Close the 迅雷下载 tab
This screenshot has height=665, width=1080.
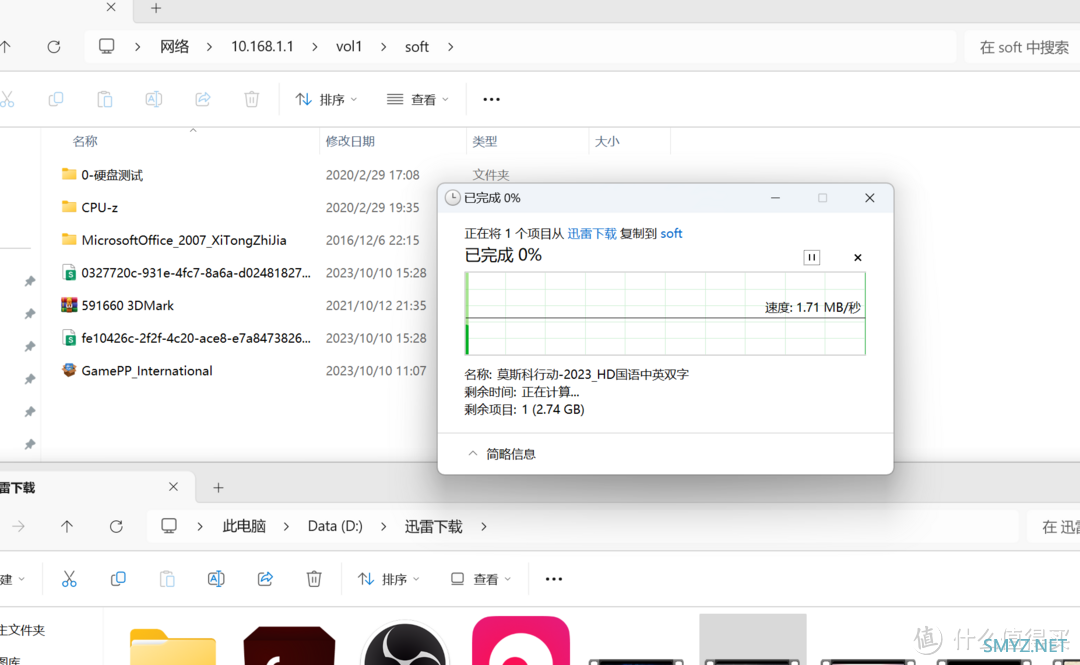(174, 487)
